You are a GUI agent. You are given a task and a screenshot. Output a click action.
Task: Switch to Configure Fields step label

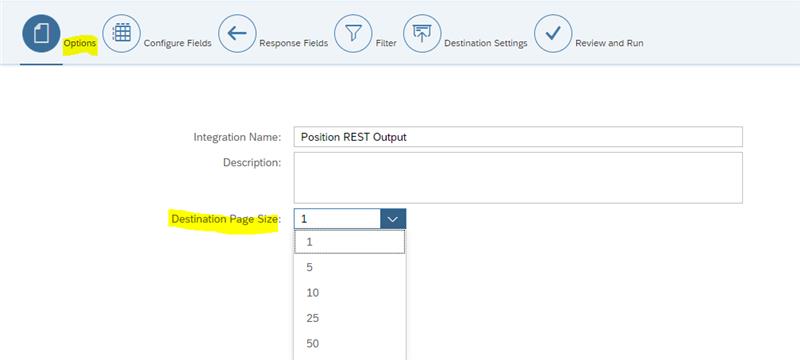178,44
